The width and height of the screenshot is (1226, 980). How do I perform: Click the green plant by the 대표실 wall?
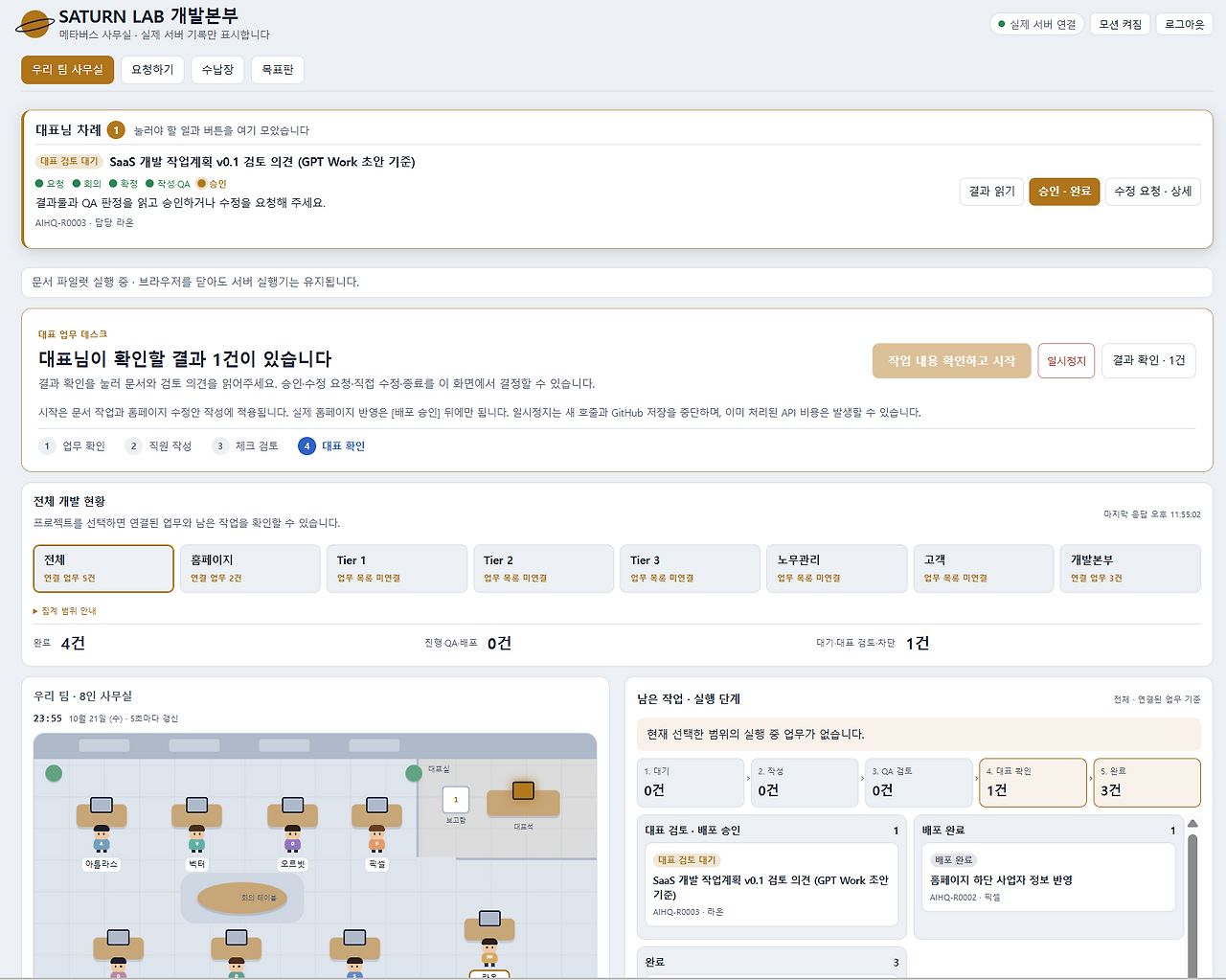coord(414,773)
